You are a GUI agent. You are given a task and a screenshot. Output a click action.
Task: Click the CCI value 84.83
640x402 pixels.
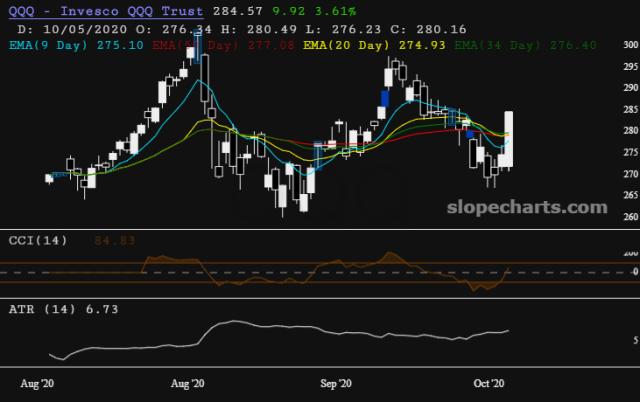pos(114,240)
